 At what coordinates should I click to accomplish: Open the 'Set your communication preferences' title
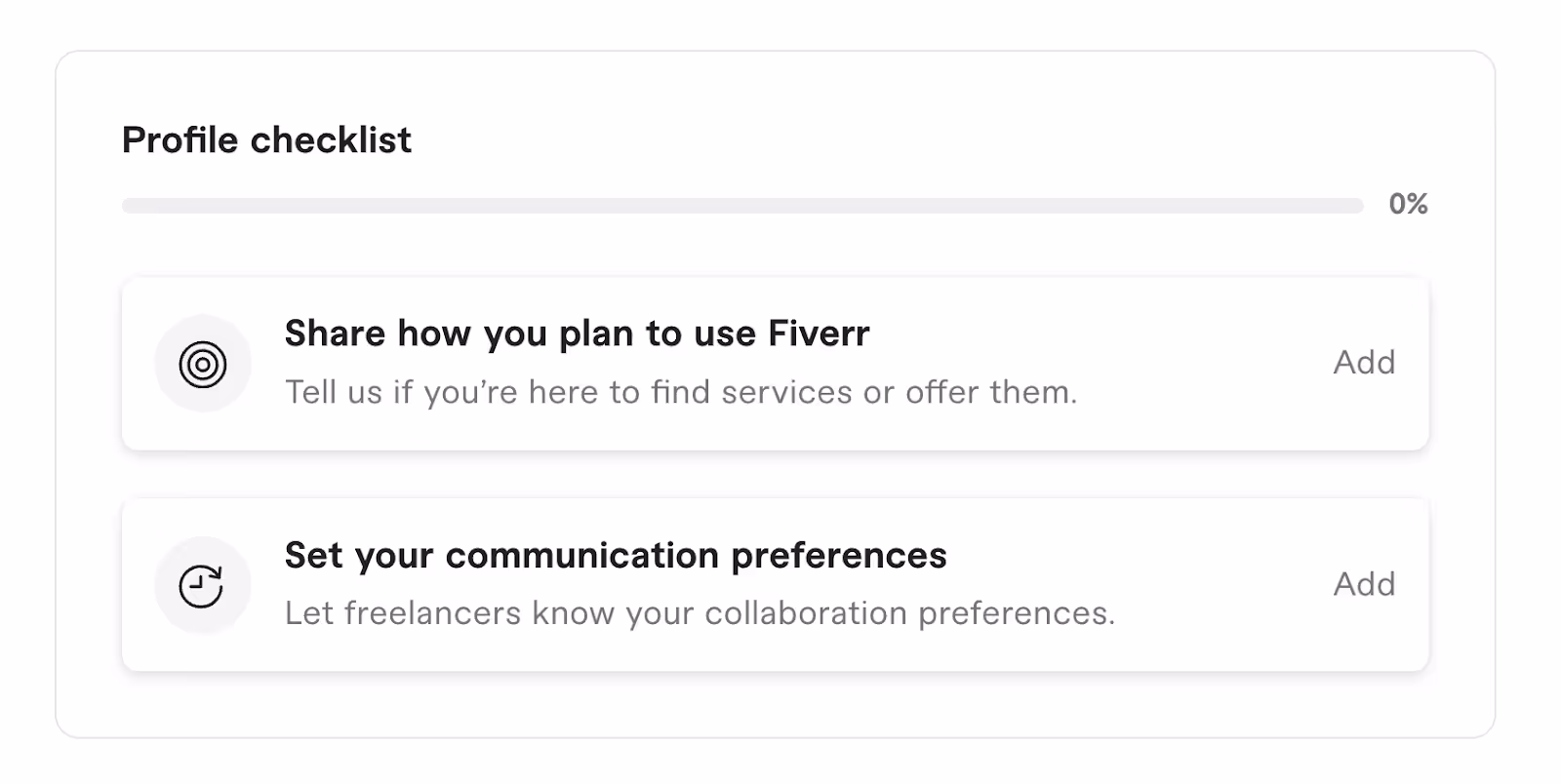[616, 556]
